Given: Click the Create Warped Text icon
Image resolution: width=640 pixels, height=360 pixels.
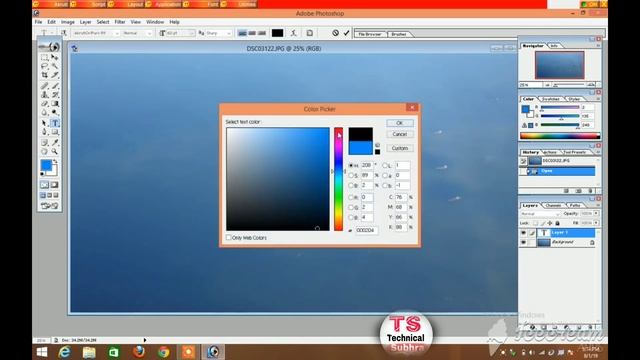Looking at the screenshot, I should 293,33.
